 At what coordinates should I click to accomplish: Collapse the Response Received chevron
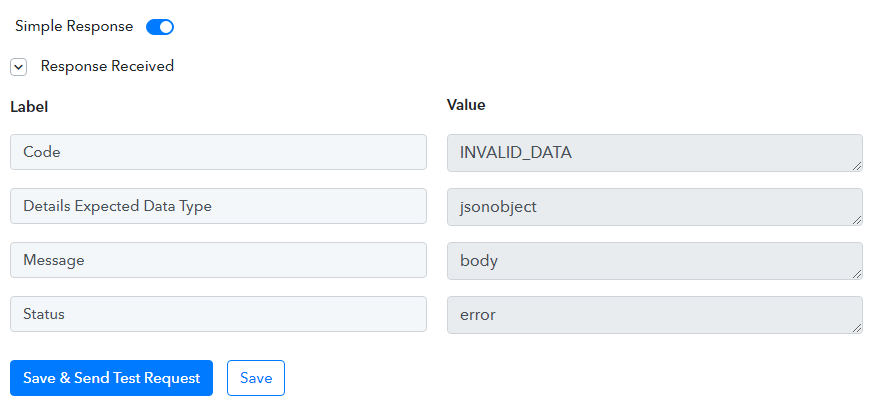(18, 67)
